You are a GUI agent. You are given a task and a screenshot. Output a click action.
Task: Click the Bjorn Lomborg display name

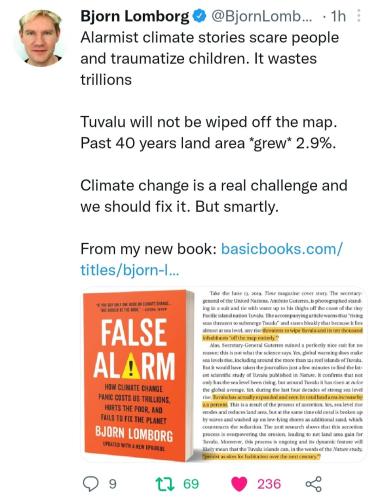pyautogui.click(x=135, y=16)
